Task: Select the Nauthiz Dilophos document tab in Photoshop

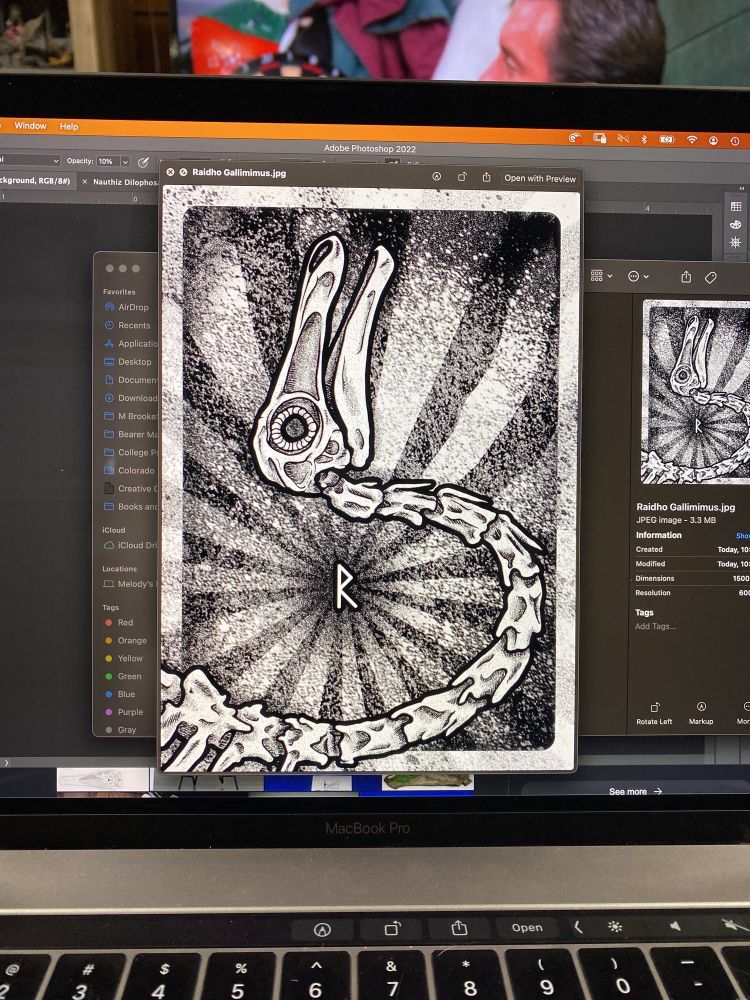Action: (124, 182)
